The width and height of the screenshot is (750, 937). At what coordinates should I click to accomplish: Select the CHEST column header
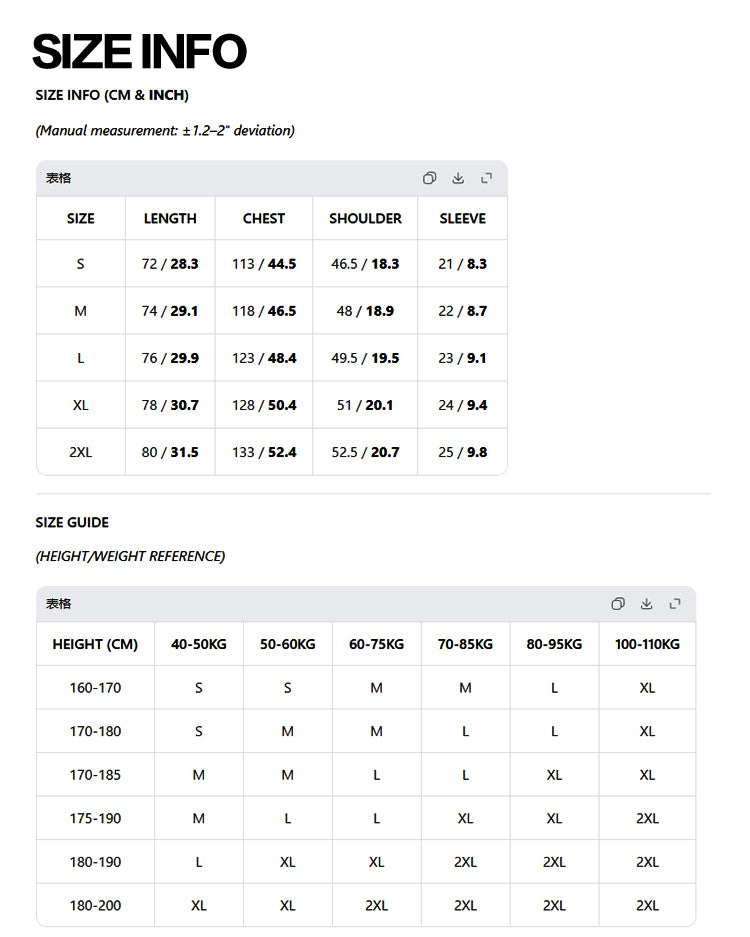tap(264, 219)
